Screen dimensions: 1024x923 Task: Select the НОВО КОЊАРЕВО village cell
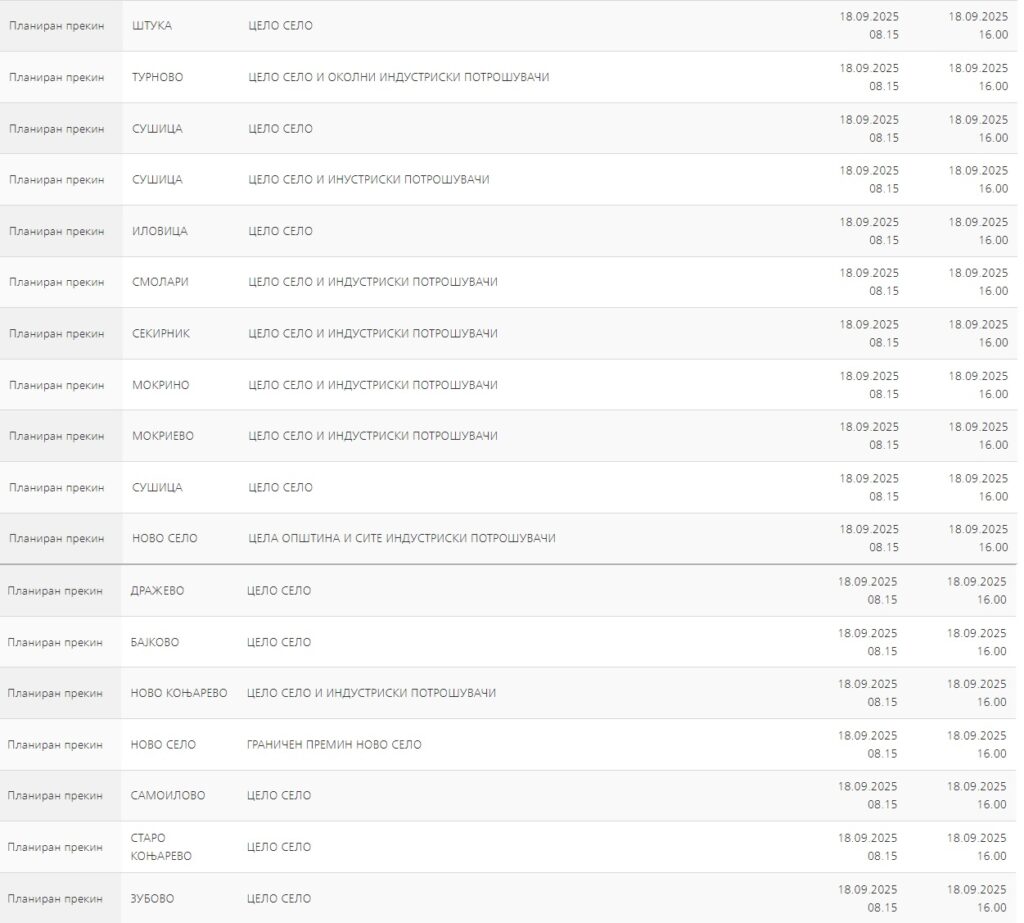pyautogui.click(x=179, y=693)
